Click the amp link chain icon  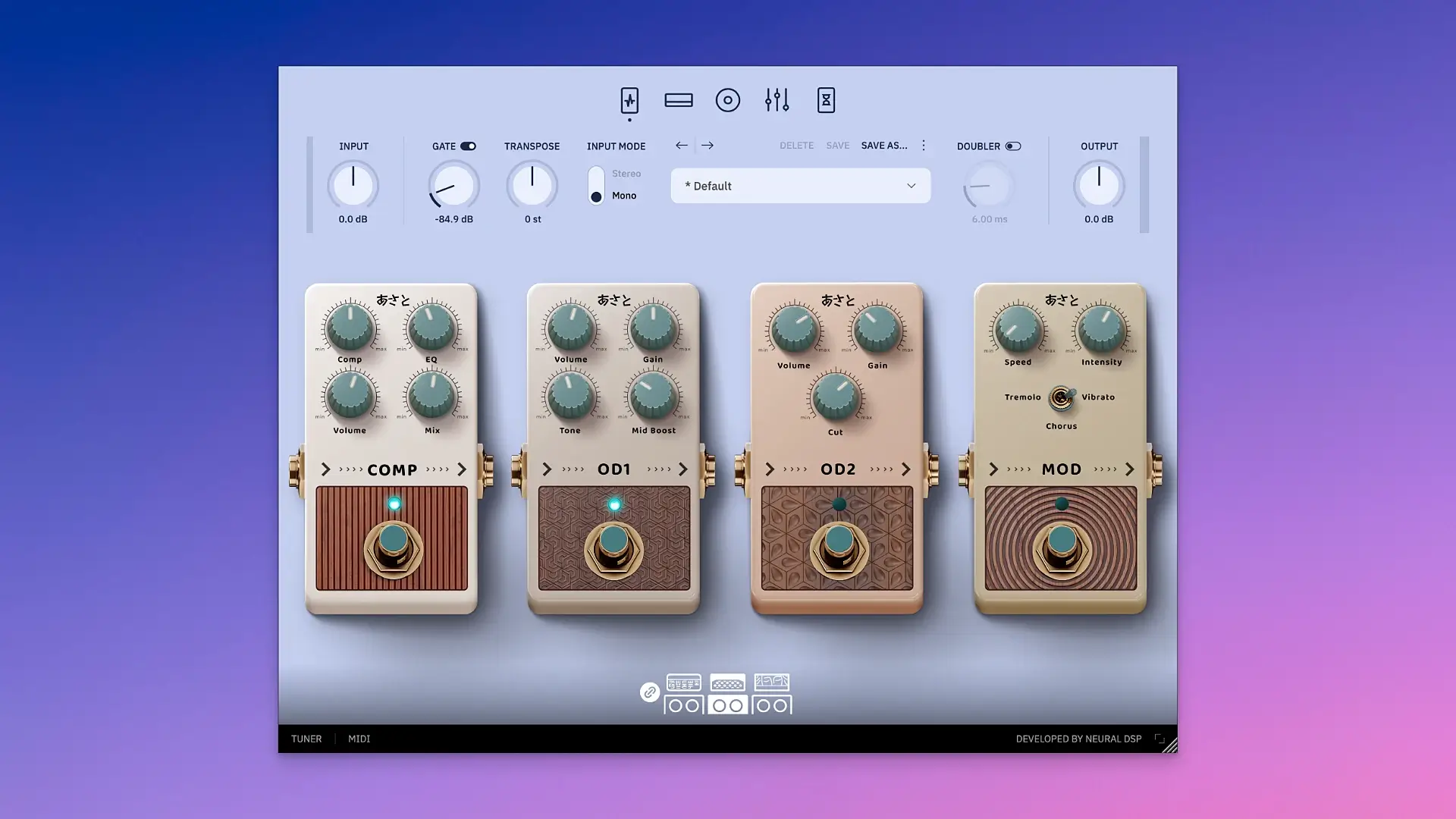pos(650,692)
